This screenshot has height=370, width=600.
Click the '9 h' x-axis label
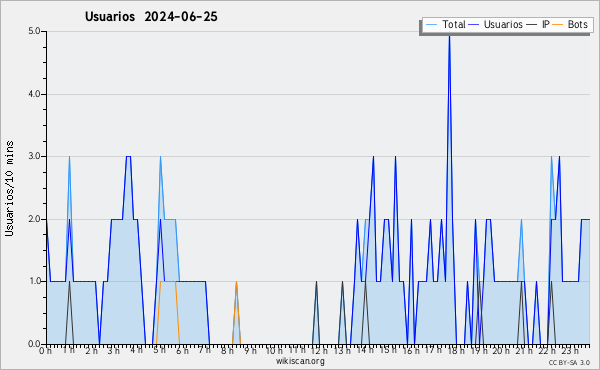click(250, 351)
